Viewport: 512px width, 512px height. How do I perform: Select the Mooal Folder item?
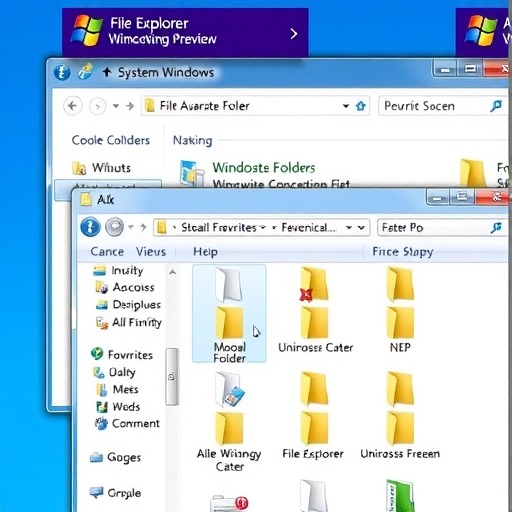tap(229, 313)
